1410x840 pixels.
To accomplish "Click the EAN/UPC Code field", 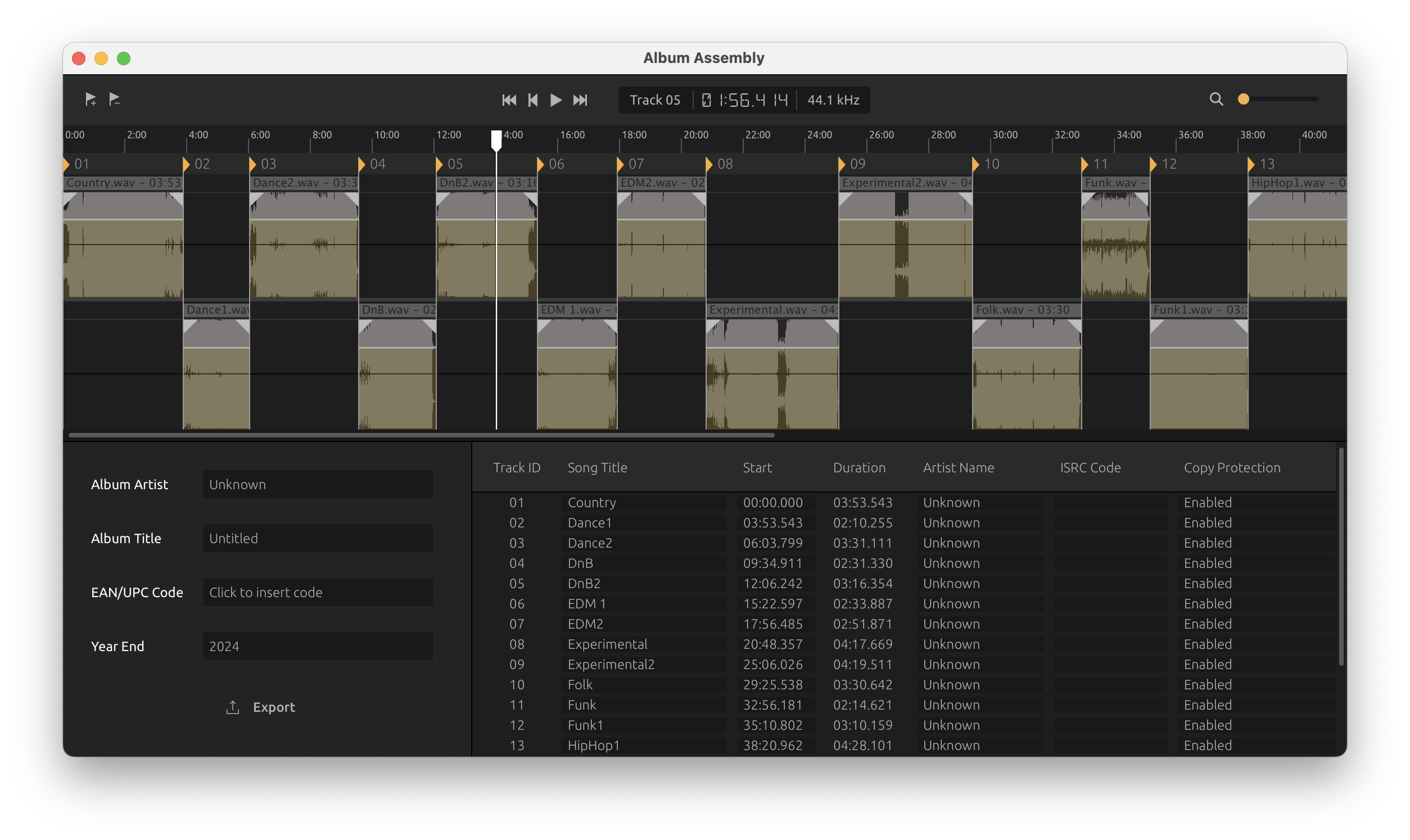I will pyautogui.click(x=318, y=592).
